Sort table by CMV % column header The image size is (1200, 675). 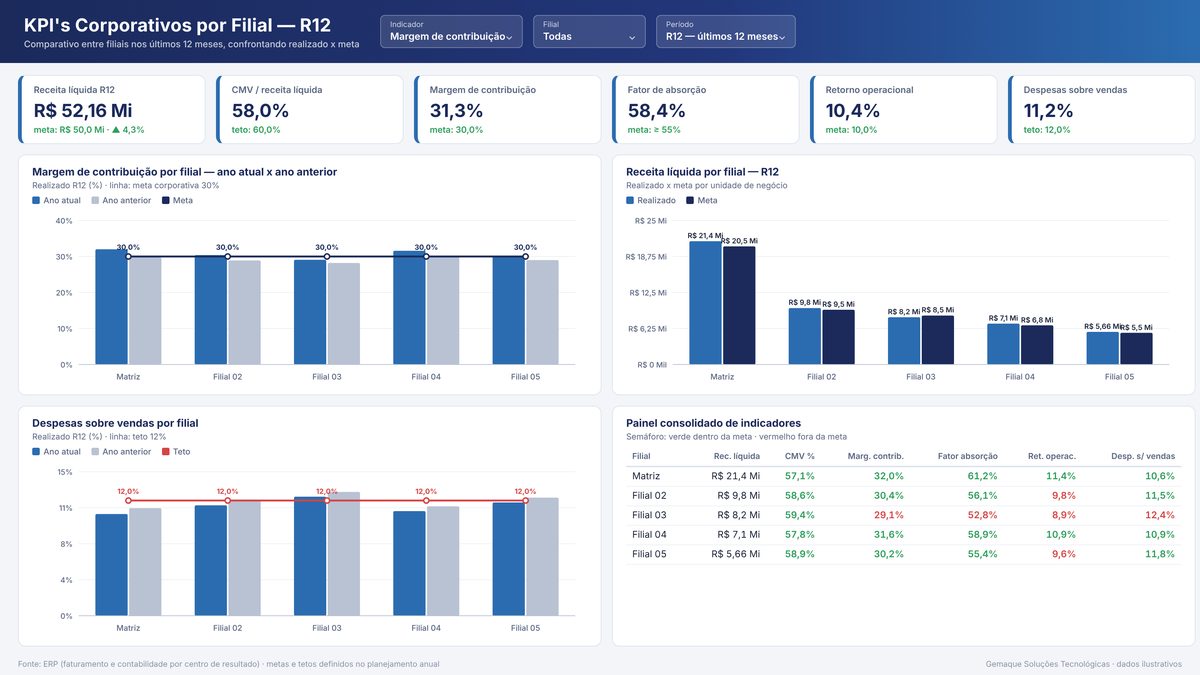pos(799,456)
